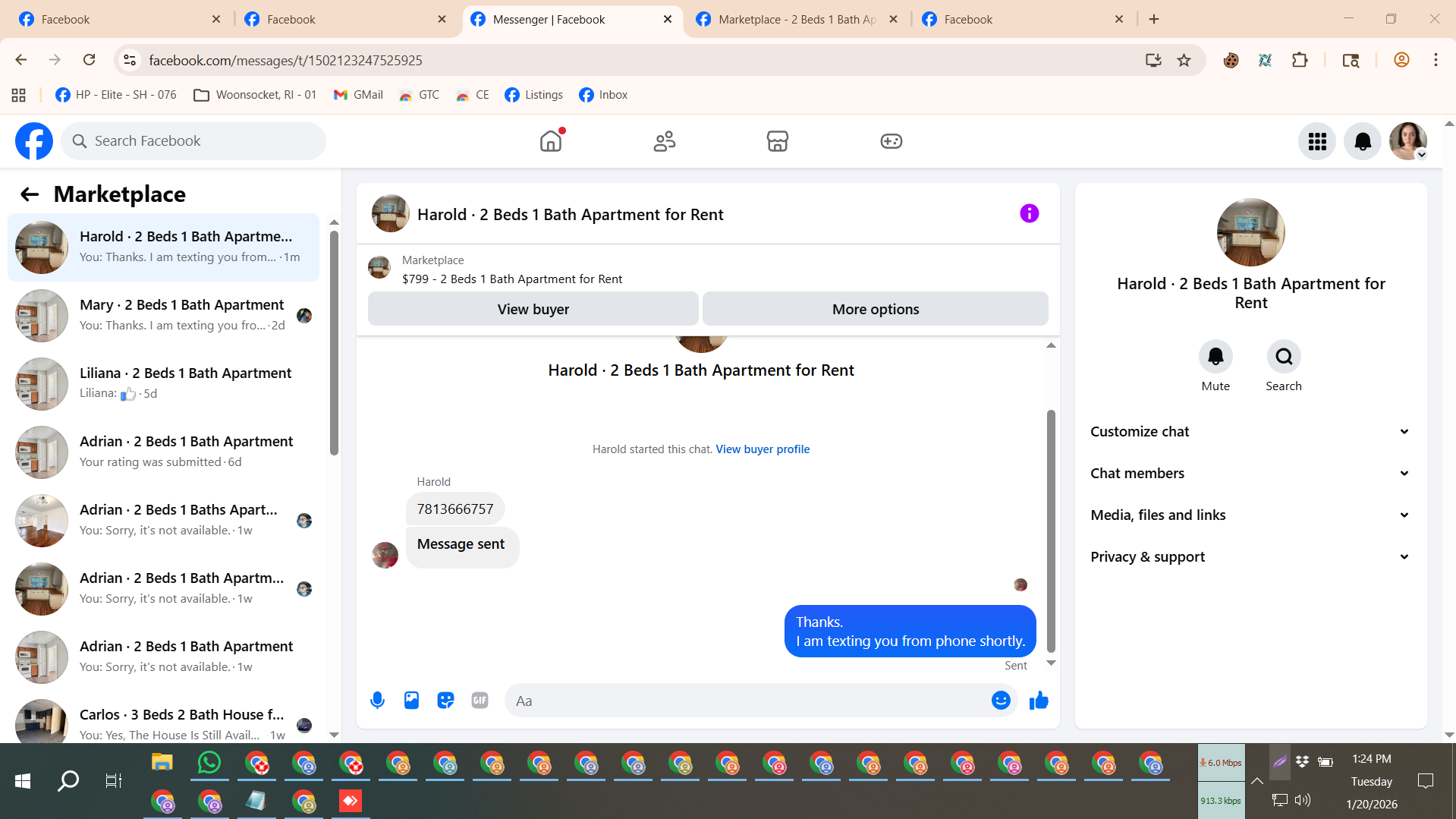This screenshot has height=819, width=1456.
Task: Search within the Harold conversation
Action: 1284,357
